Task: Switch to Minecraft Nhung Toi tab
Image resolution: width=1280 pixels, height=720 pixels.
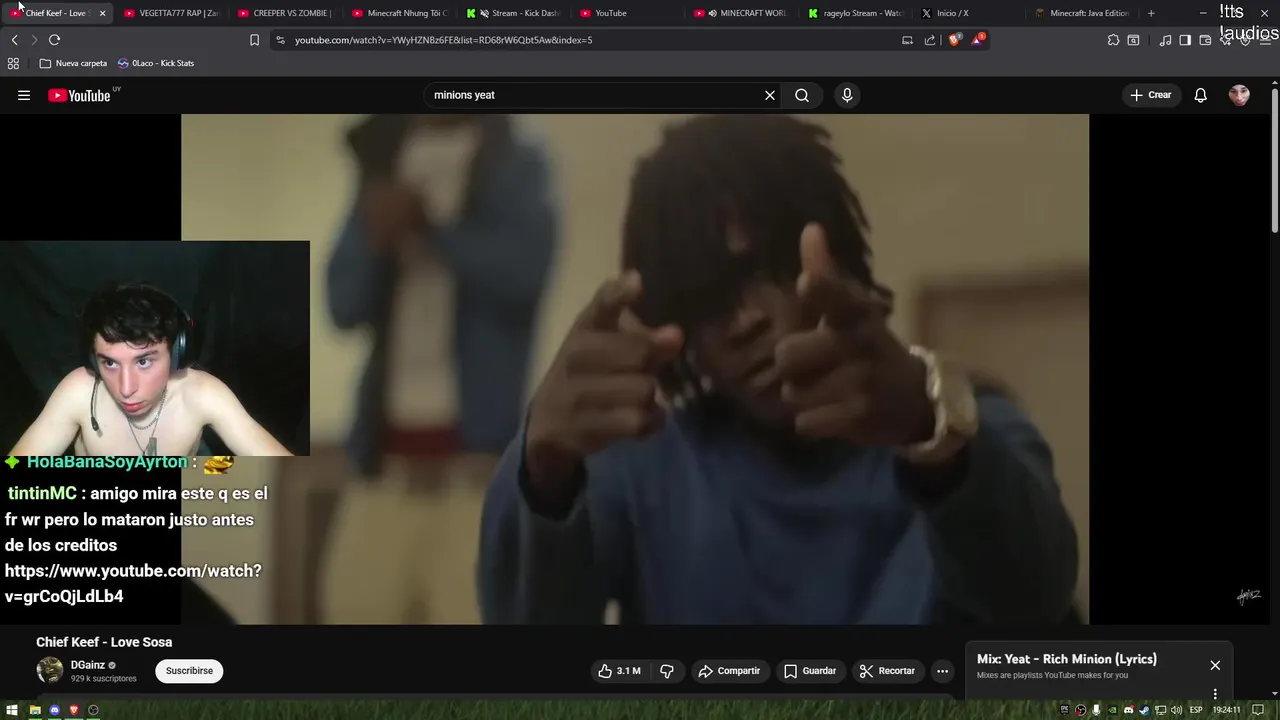Action: 399,13
